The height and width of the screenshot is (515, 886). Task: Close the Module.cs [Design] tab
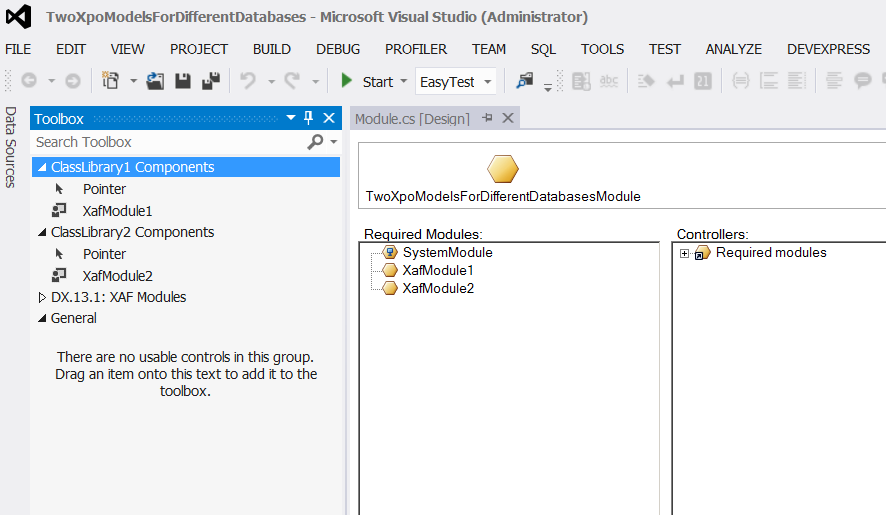508,118
